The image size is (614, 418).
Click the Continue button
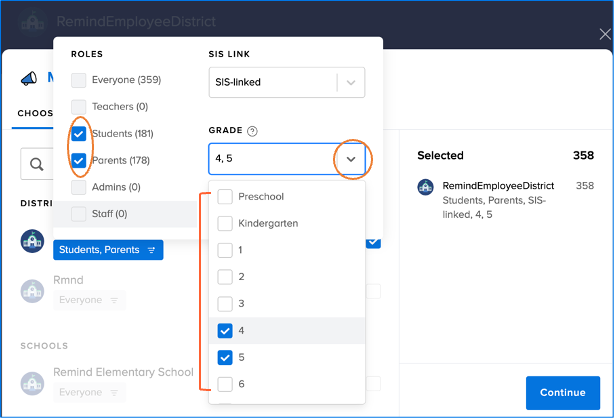tap(563, 393)
